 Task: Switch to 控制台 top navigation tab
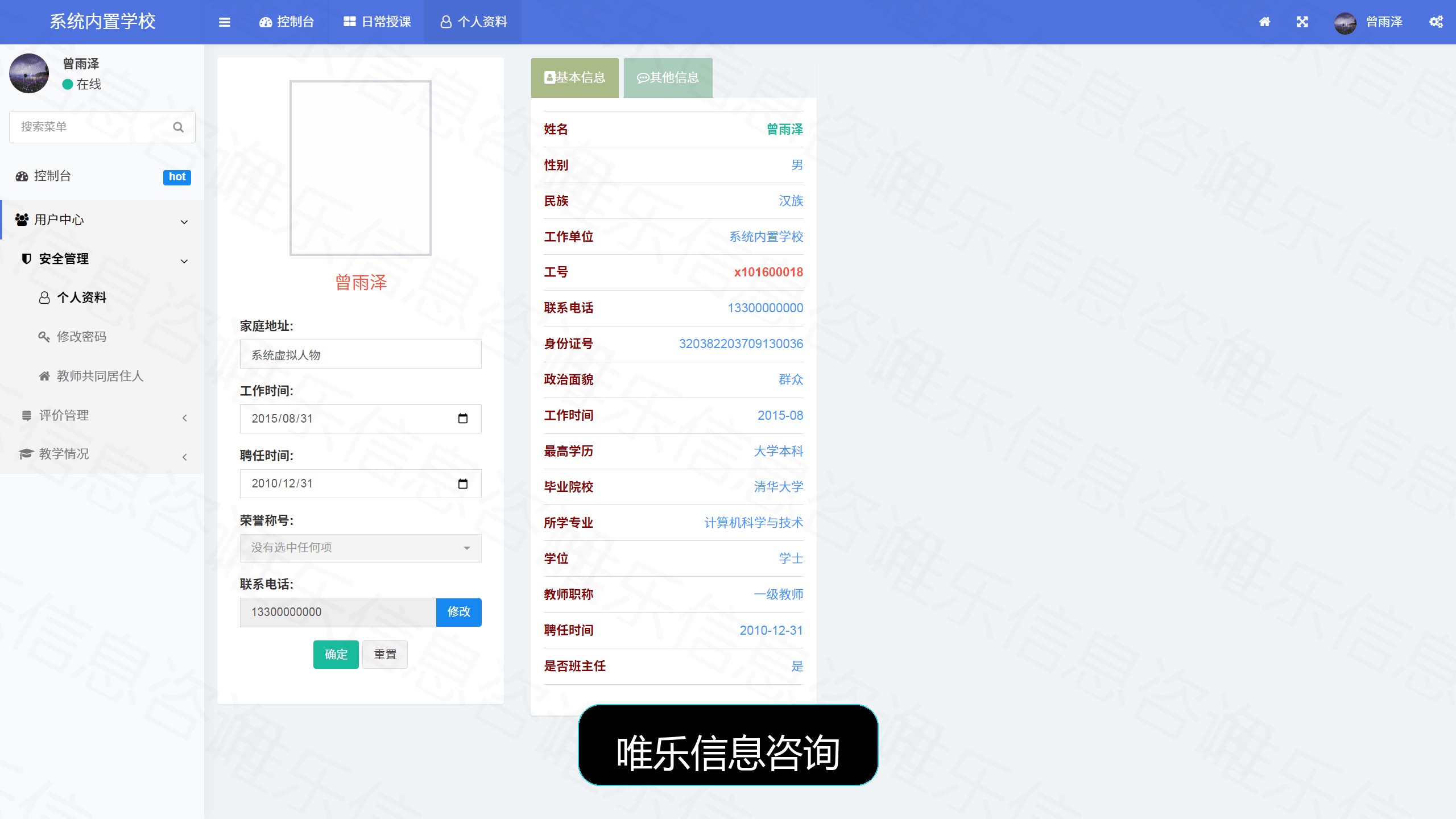click(287, 22)
